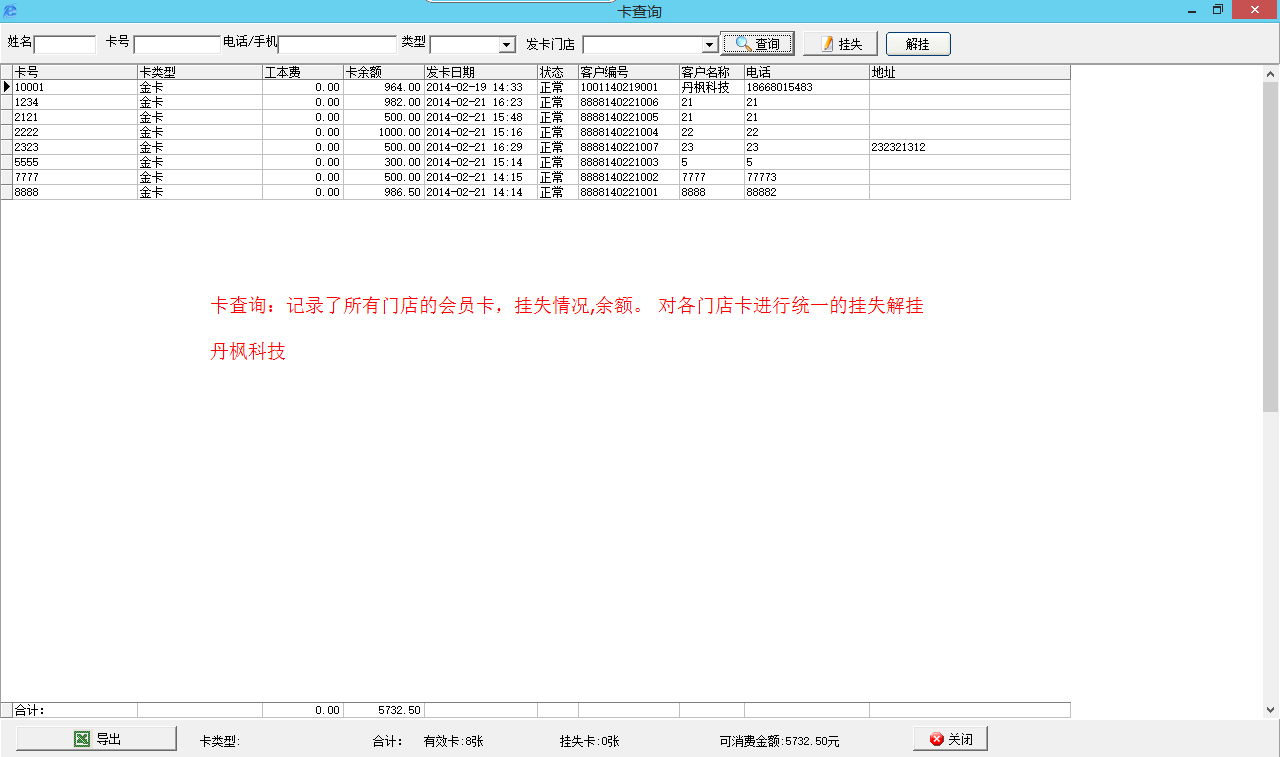Screen dimensions: 1280x757
Task: Click date cell 2014-02-21 16:29
Action: coord(481,147)
